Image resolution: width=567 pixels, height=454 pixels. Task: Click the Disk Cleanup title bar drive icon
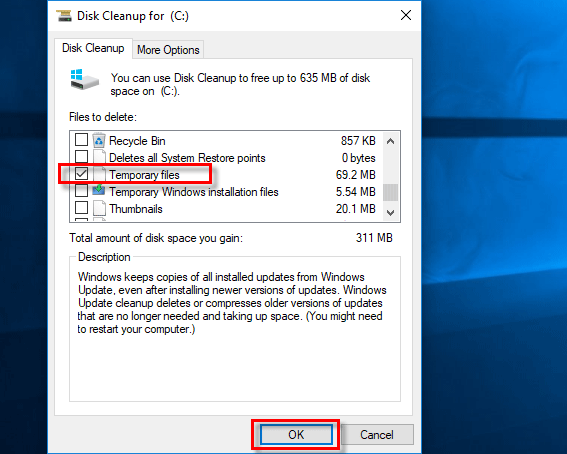(64, 16)
